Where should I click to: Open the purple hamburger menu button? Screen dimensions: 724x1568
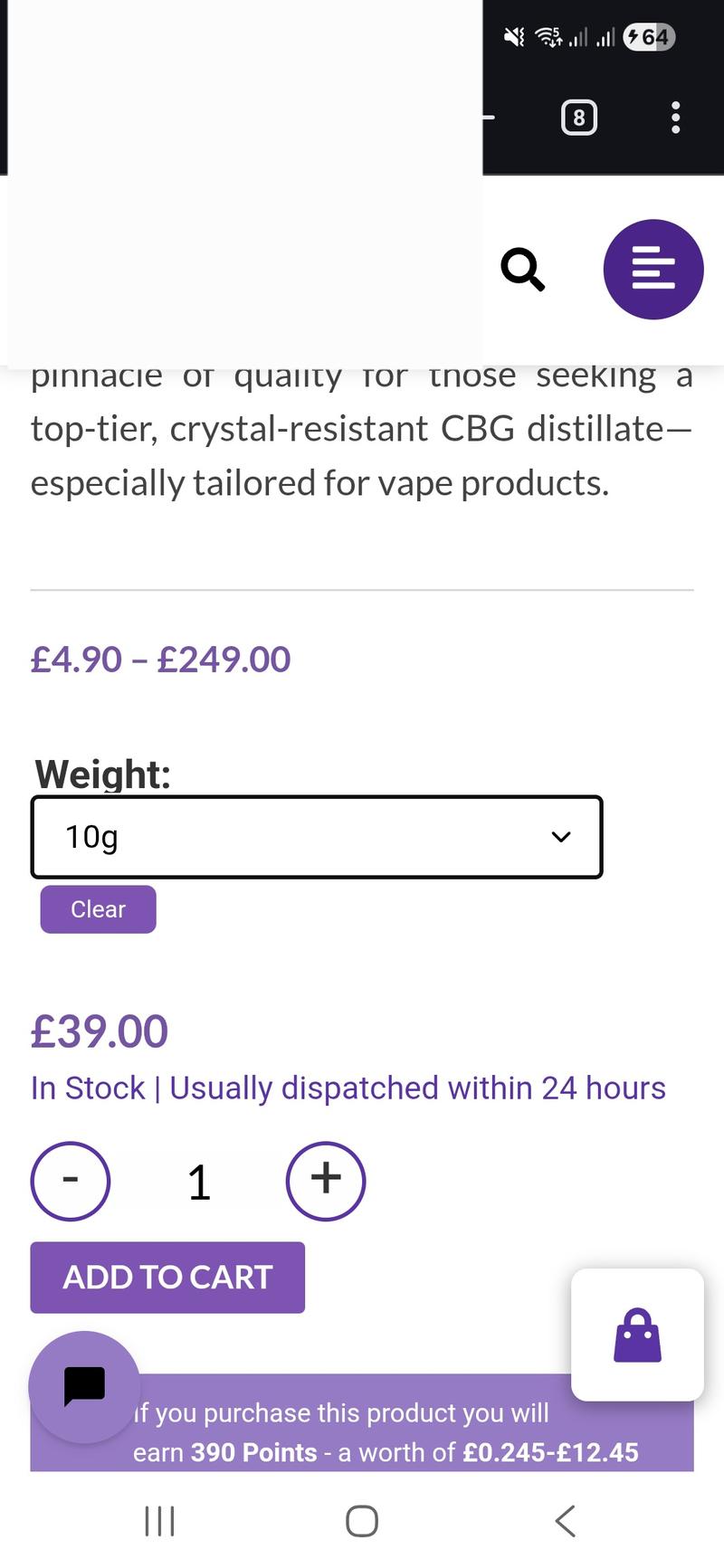pos(653,270)
